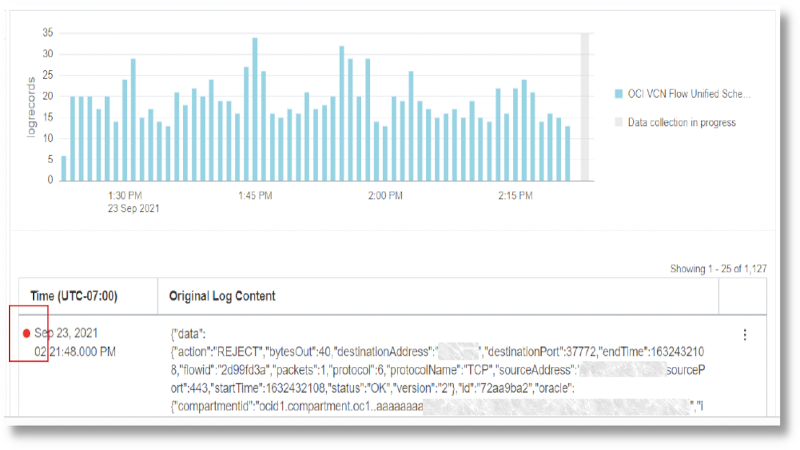The height and width of the screenshot is (450, 800).
Task: Open the three-dot menu for the log row
Action: [x=741, y=335]
